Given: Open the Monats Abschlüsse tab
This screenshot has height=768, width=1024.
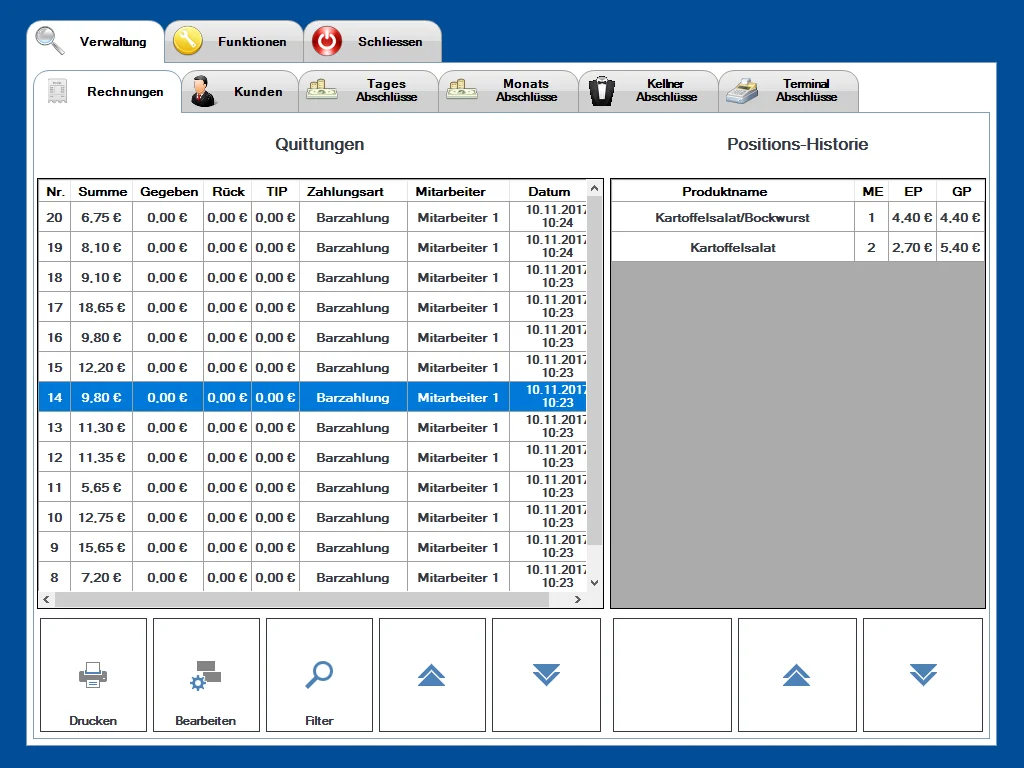Looking at the screenshot, I should [512, 89].
